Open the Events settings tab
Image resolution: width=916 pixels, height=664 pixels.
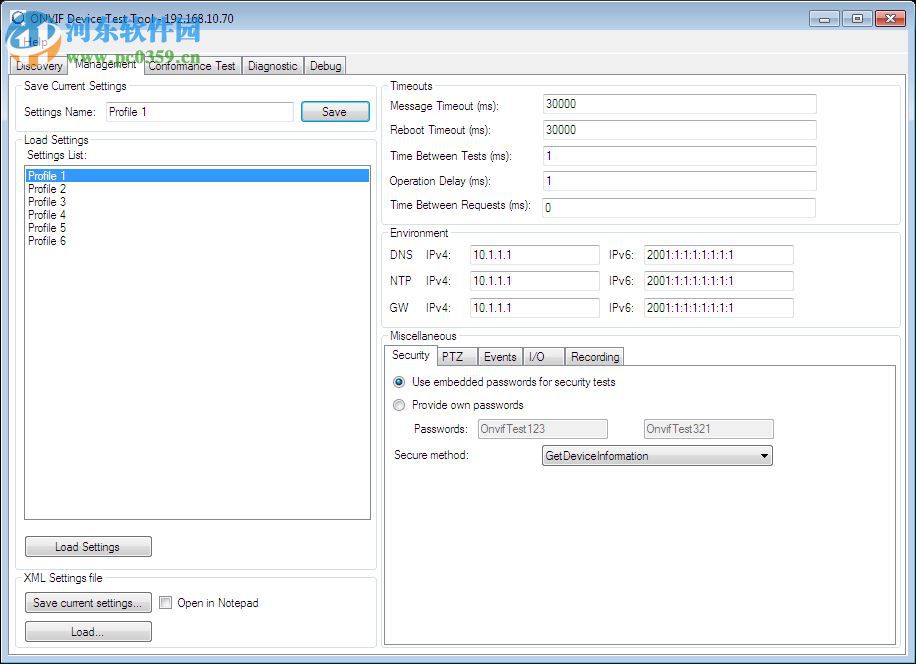[x=500, y=356]
